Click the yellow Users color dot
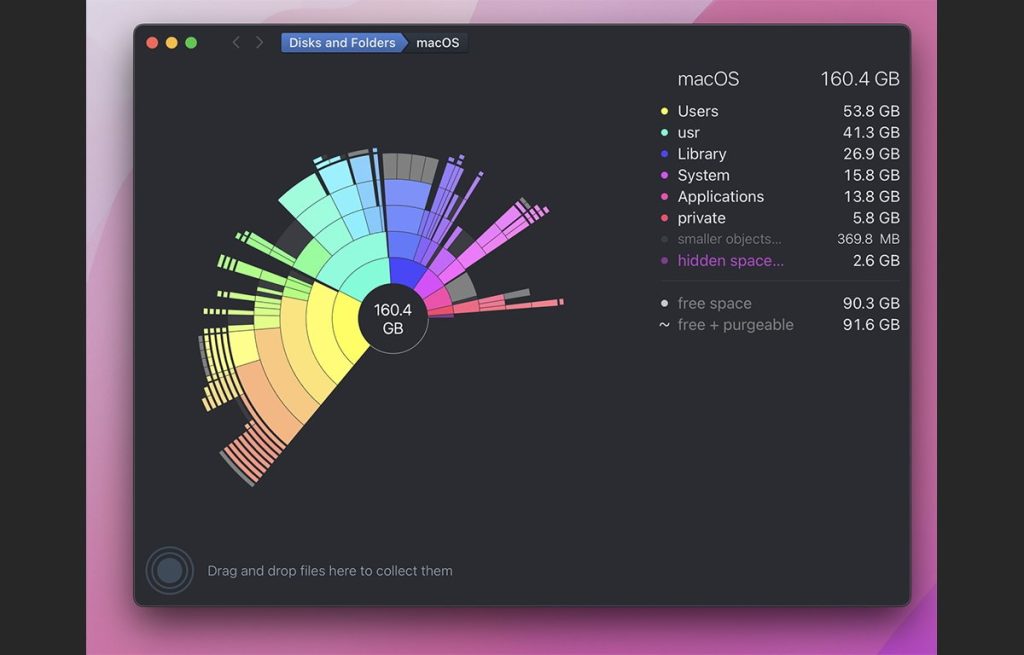The height and width of the screenshot is (655, 1024). tap(664, 111)
